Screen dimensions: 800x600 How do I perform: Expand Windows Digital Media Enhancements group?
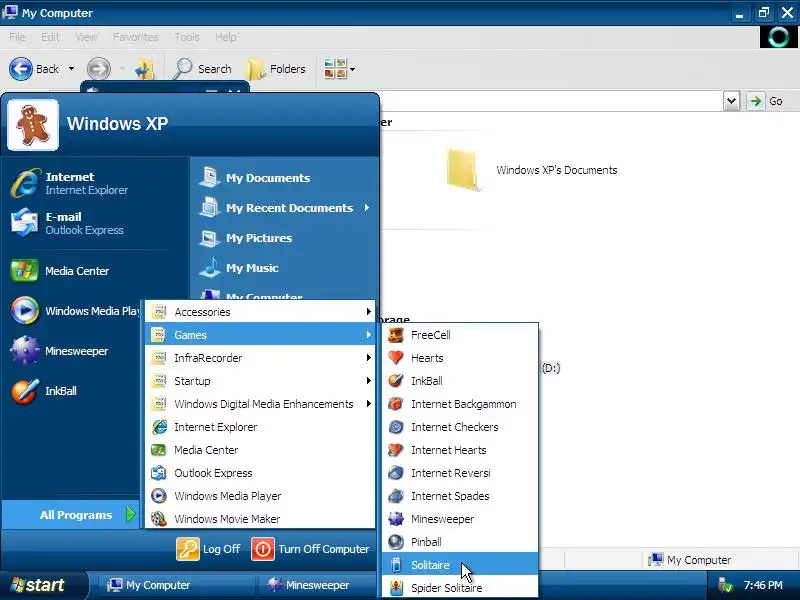pos(260,404)
